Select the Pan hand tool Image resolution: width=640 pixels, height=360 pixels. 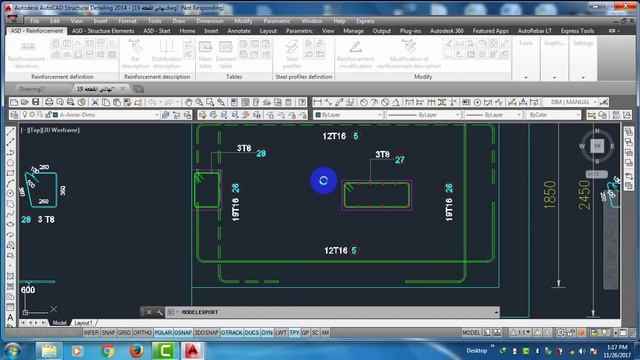(188, 102)
